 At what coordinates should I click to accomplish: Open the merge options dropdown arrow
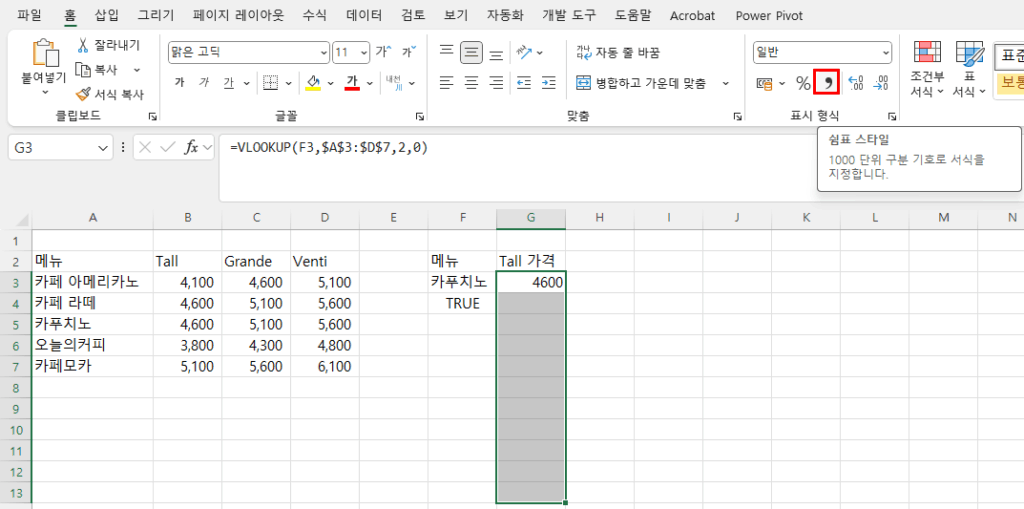click(x=726, y=83)
